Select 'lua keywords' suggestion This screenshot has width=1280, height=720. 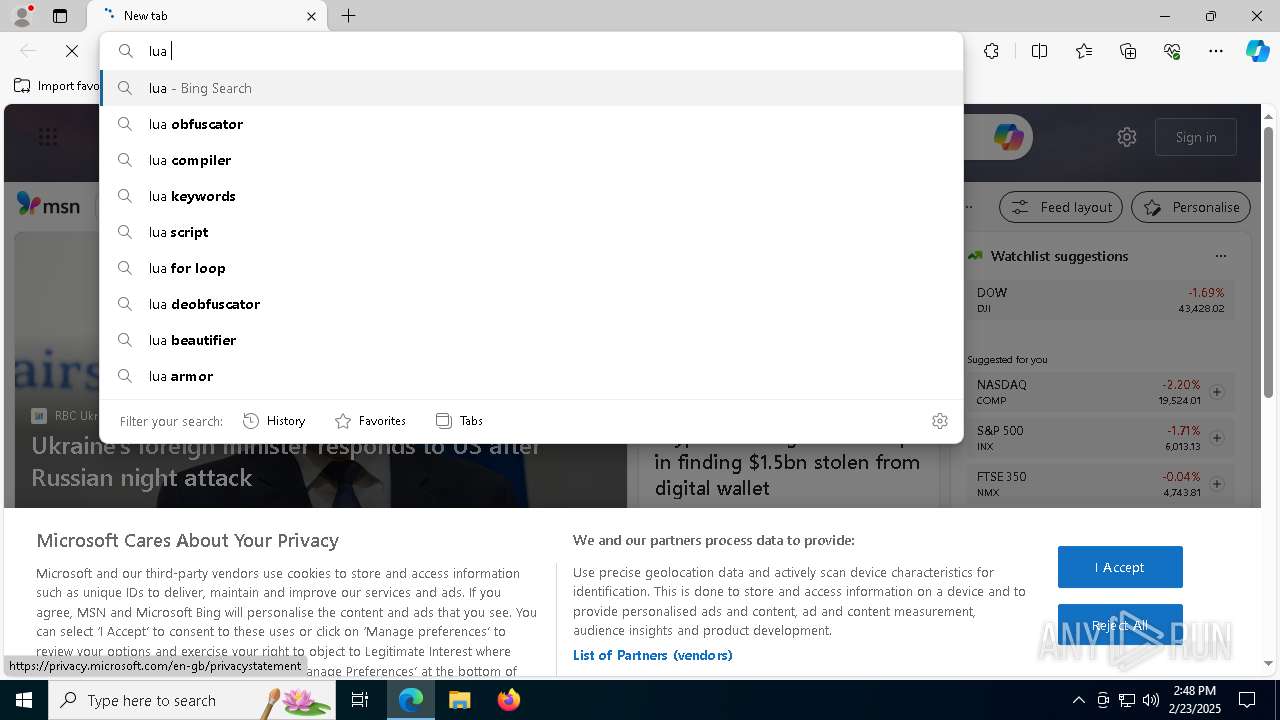[x=531, y=196]
